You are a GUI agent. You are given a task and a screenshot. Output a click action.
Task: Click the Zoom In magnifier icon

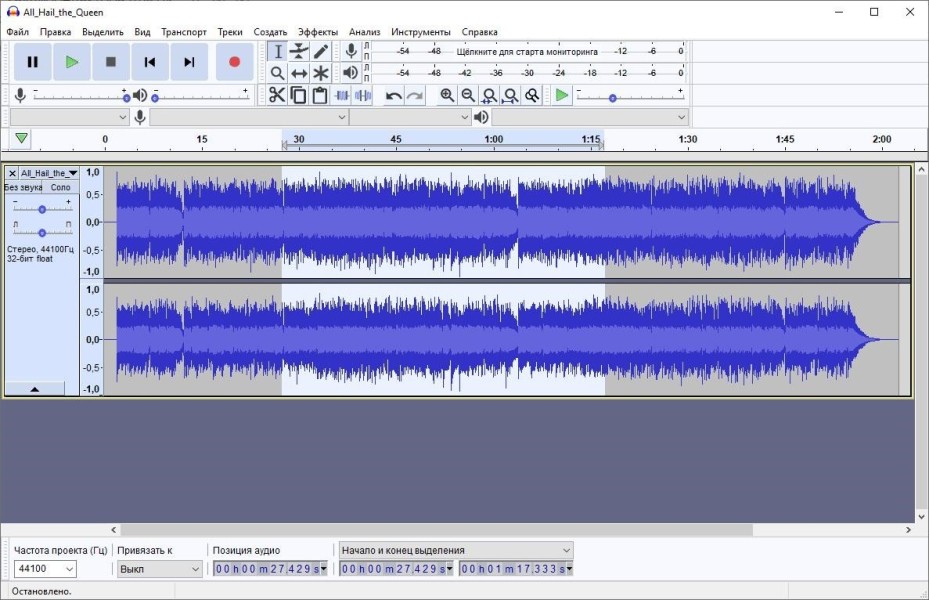coord(447,95)
